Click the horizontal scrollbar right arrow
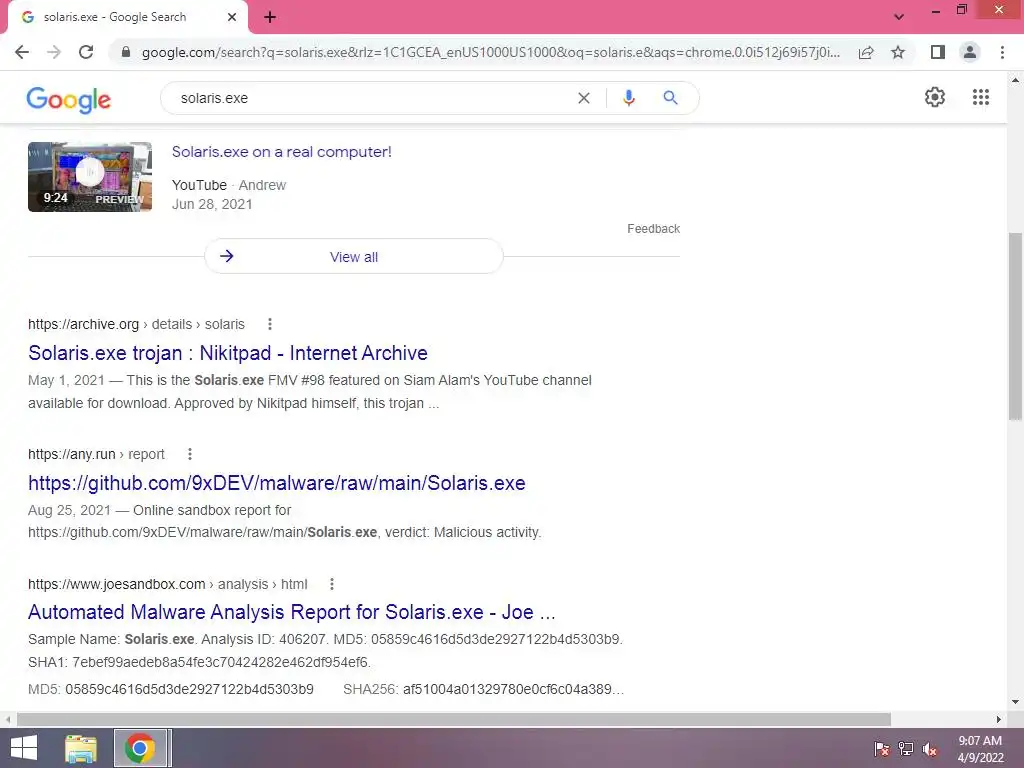This screenshot has height=768, width=1024. point(998,719)
